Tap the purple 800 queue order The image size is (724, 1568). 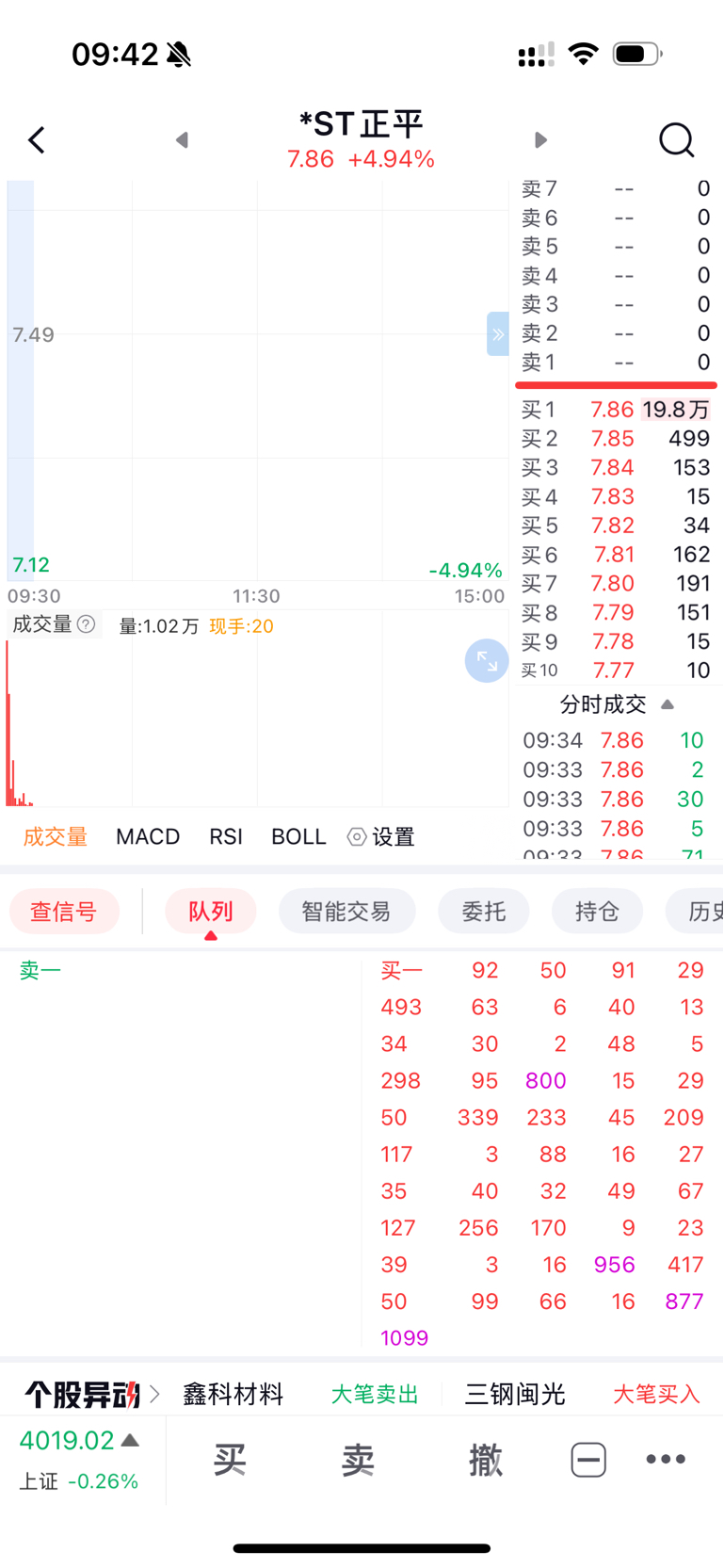546,1081
